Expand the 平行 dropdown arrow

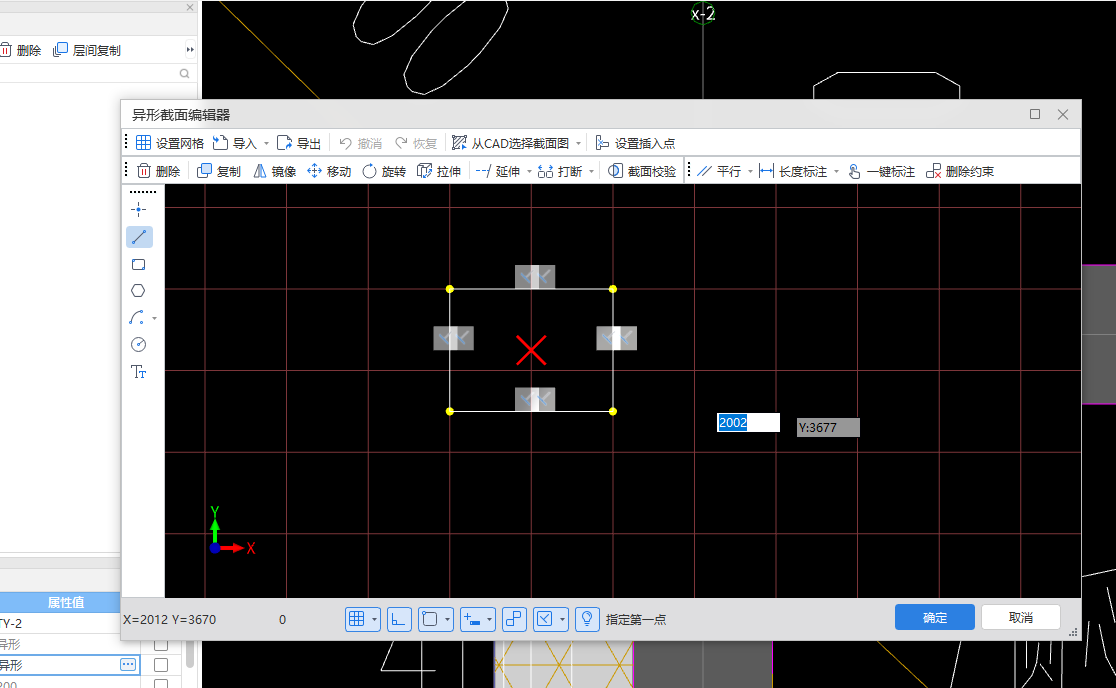coord(750,171)
